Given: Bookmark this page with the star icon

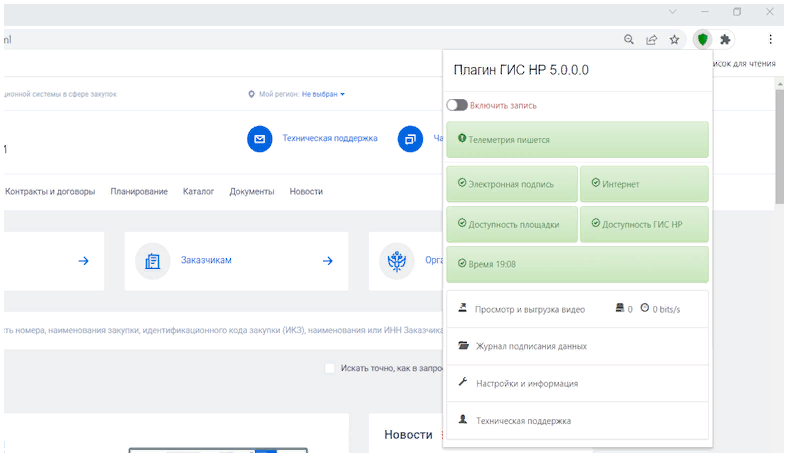Looking at the screenshot, I should [675, 40].
